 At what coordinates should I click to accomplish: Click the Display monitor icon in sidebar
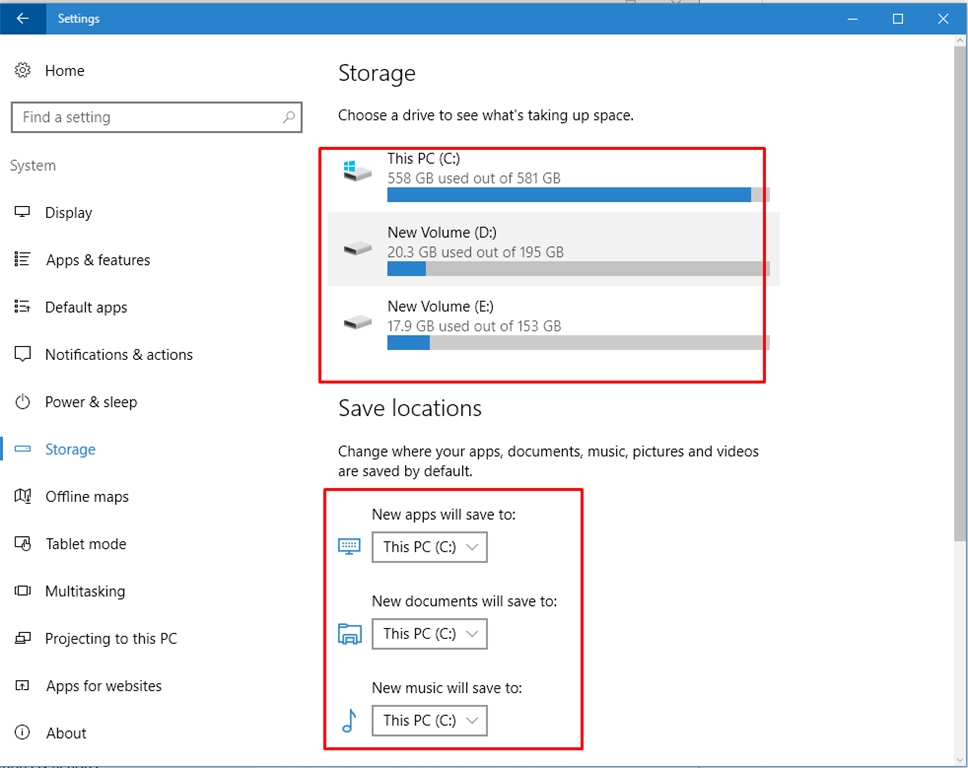tap(23, 213)
